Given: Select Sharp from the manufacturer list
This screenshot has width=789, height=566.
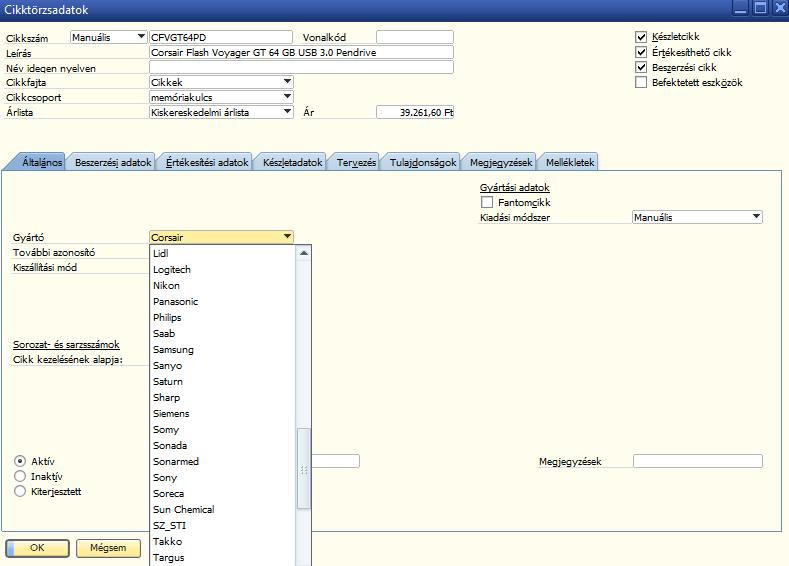Looking at the screenshot, I should click(223, 397).
